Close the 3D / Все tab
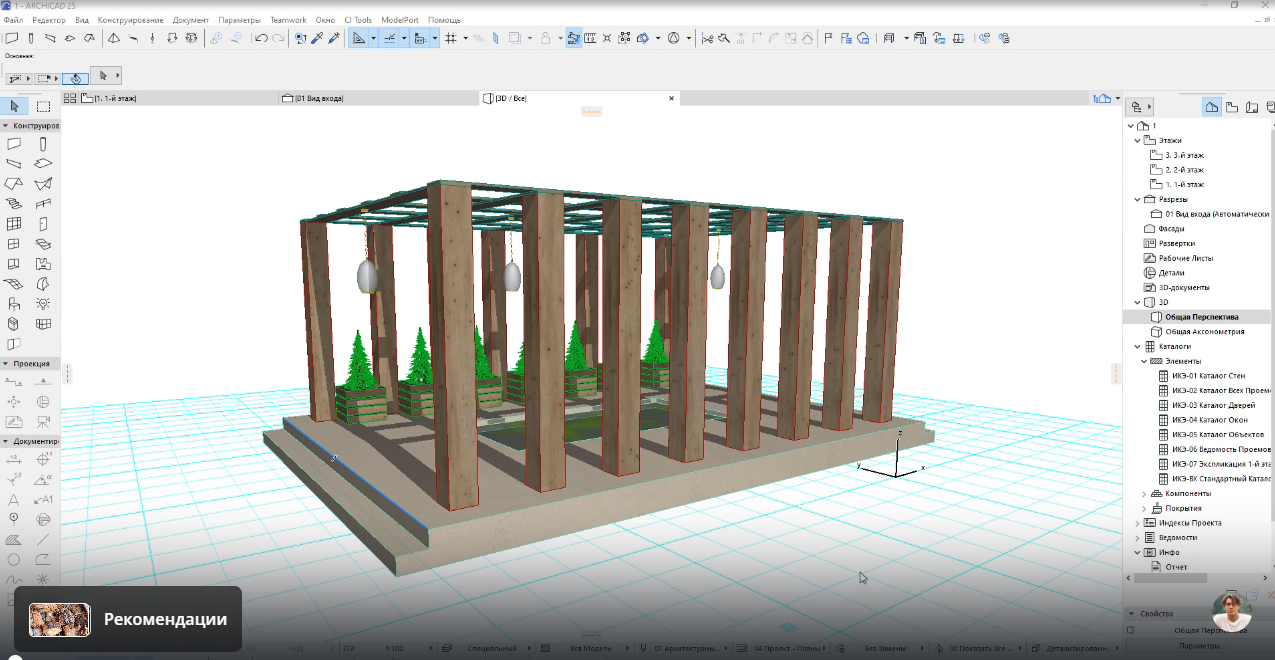Screen dimensions: 1275x660 tap(672, 98)
